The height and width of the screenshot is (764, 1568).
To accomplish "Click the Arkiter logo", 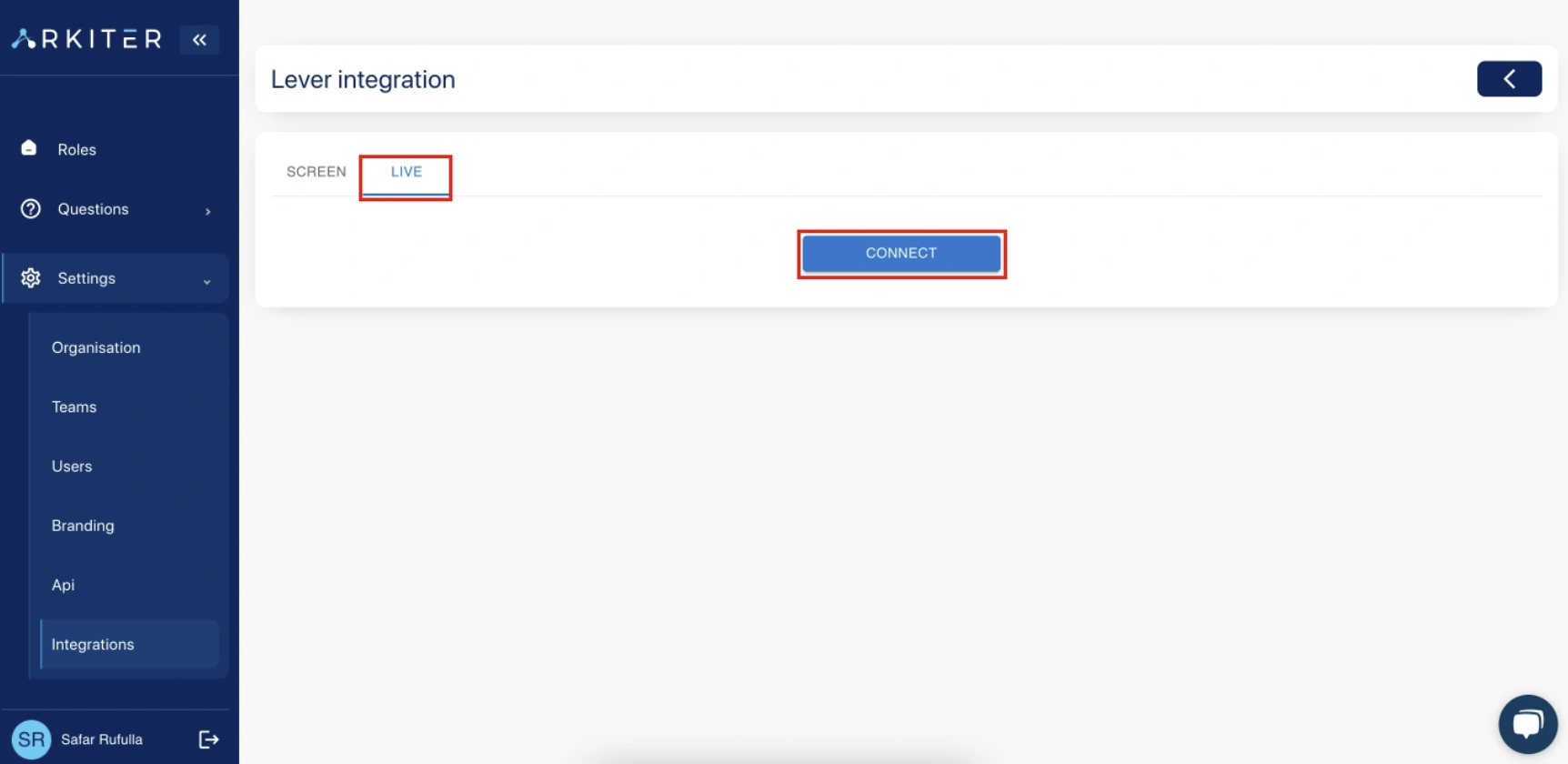I will pos(87,39).
